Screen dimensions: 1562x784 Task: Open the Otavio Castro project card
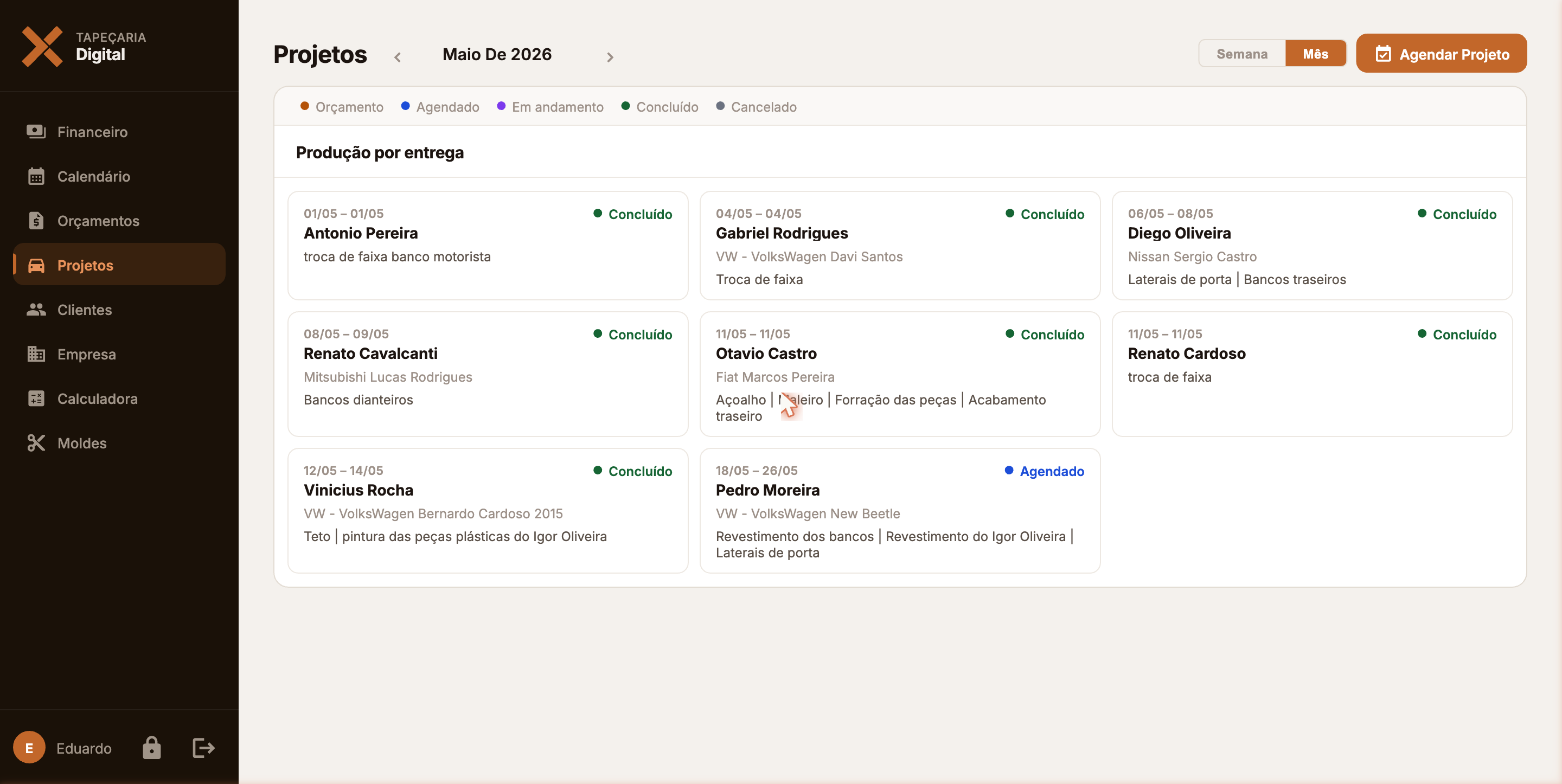pyautogui.click(x=900, y=374)
